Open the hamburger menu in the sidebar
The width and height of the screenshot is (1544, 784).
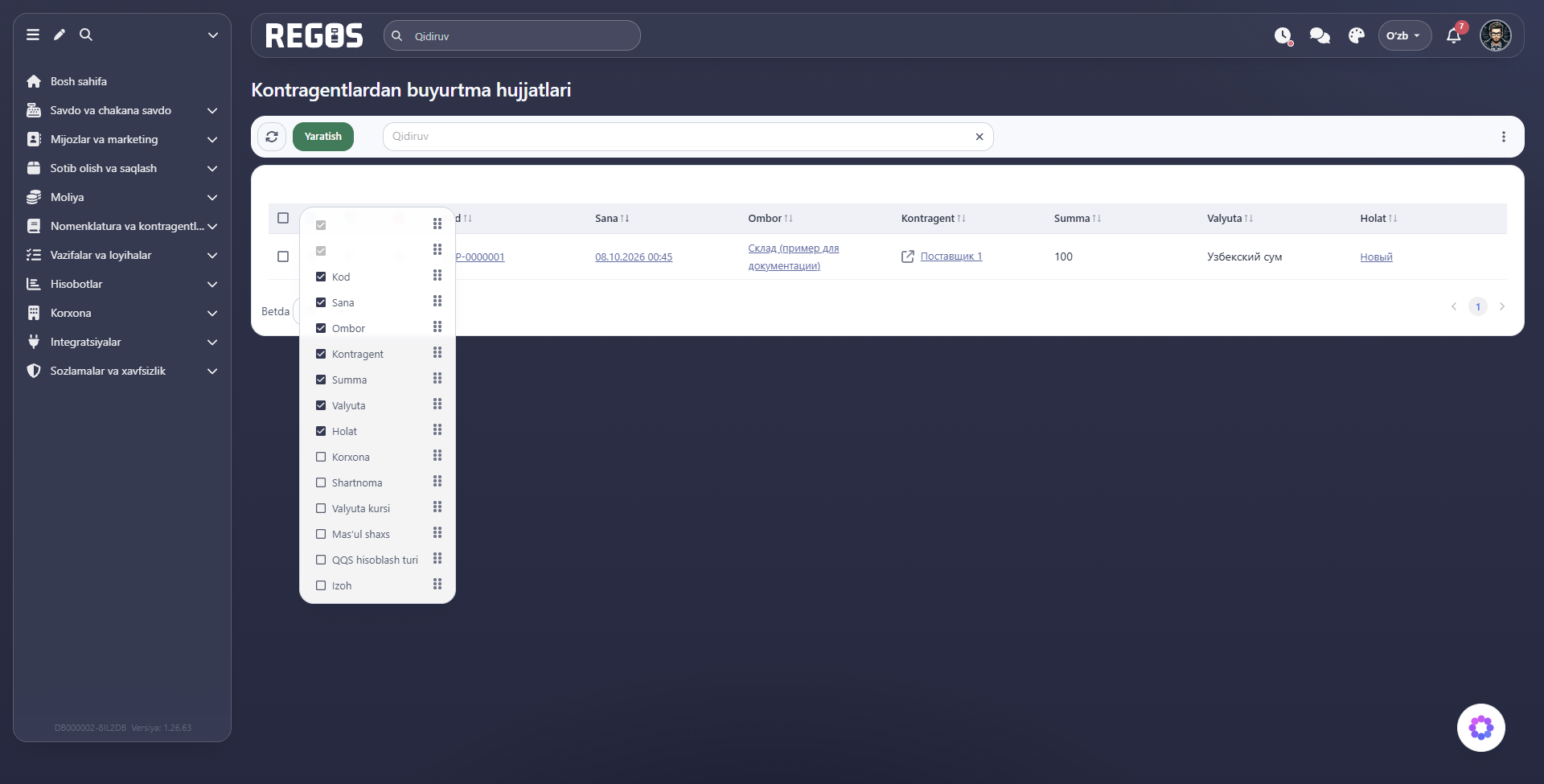[x=33, y=35]
